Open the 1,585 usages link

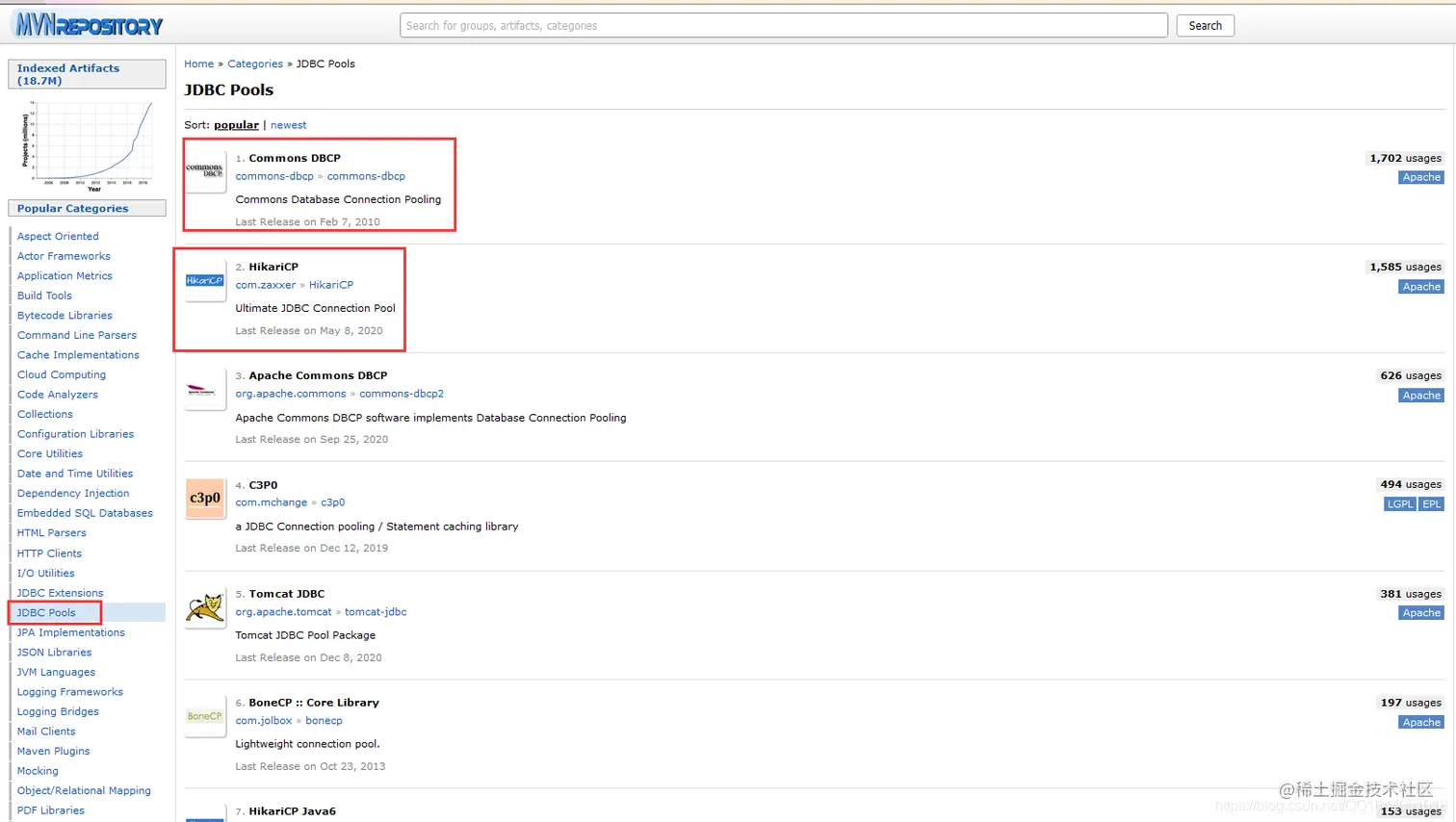click(x=1405, y=267)
